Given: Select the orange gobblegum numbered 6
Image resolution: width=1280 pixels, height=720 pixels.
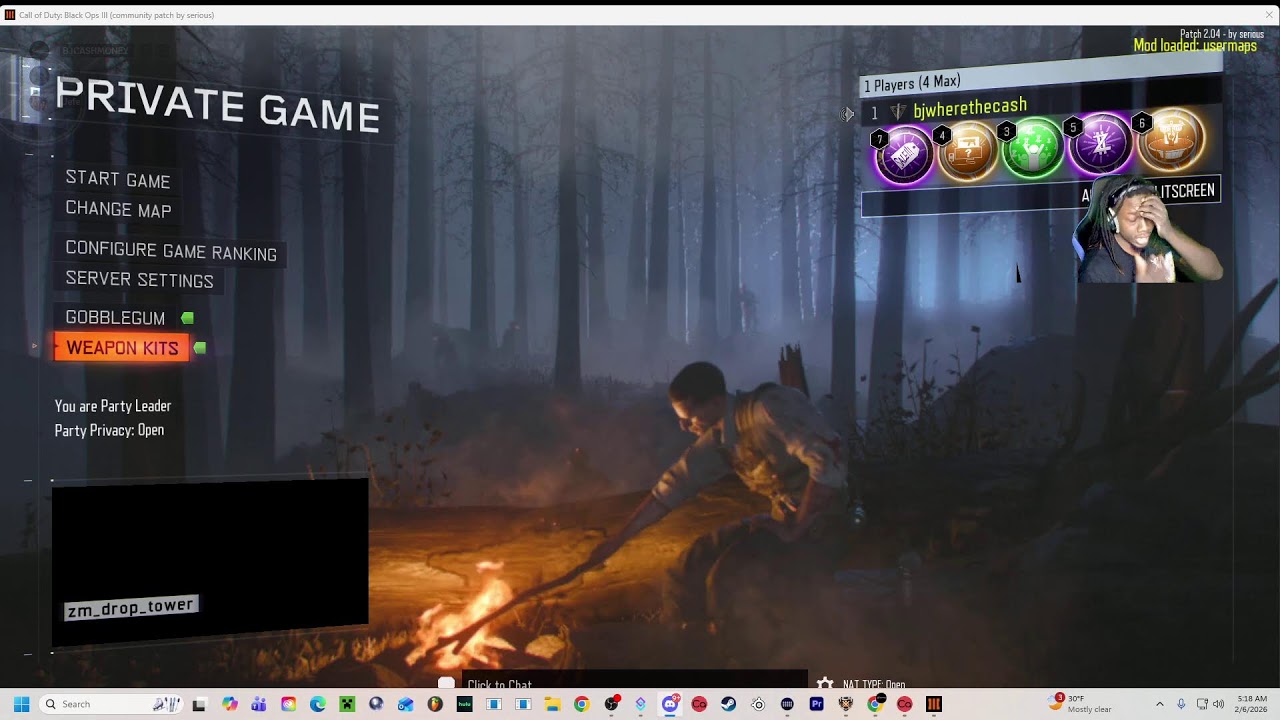Looking at the screenshot, I should tap(1171, 140).
